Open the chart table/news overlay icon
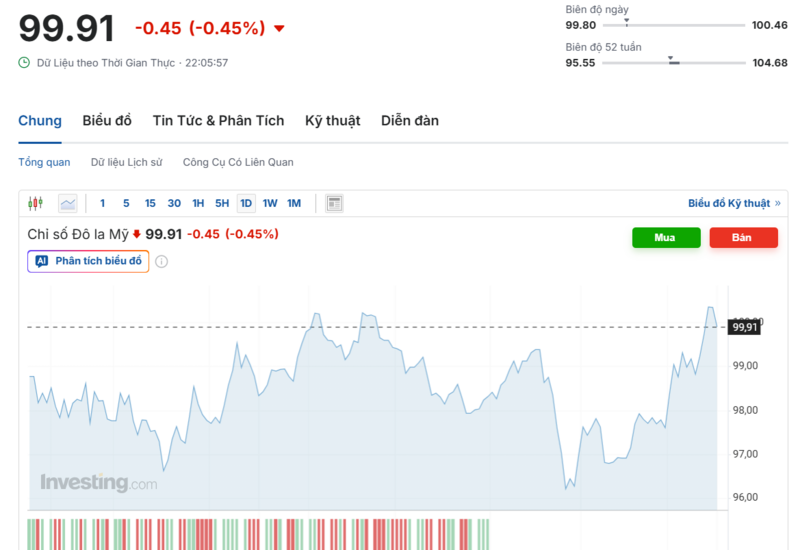 click(x=334, y=203)
